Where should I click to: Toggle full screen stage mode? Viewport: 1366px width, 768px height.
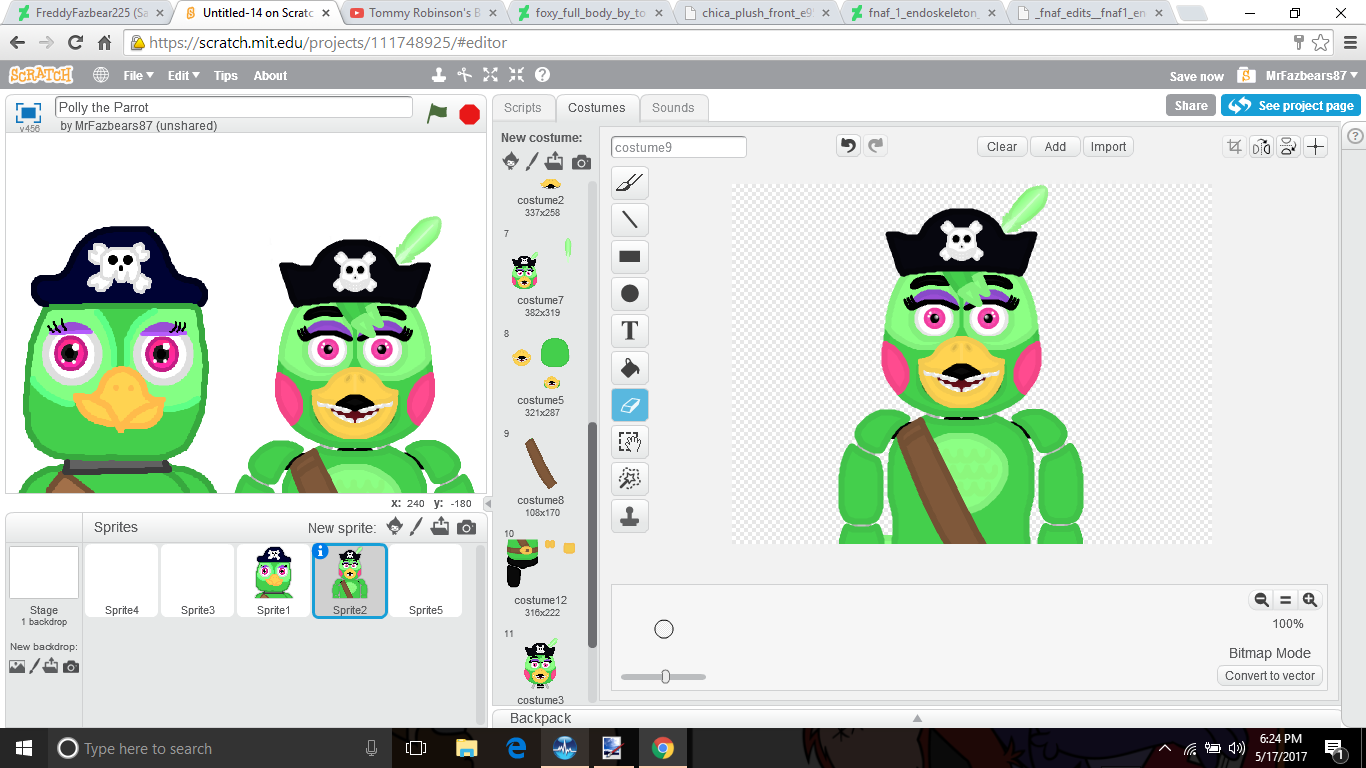tap(28, 112)
